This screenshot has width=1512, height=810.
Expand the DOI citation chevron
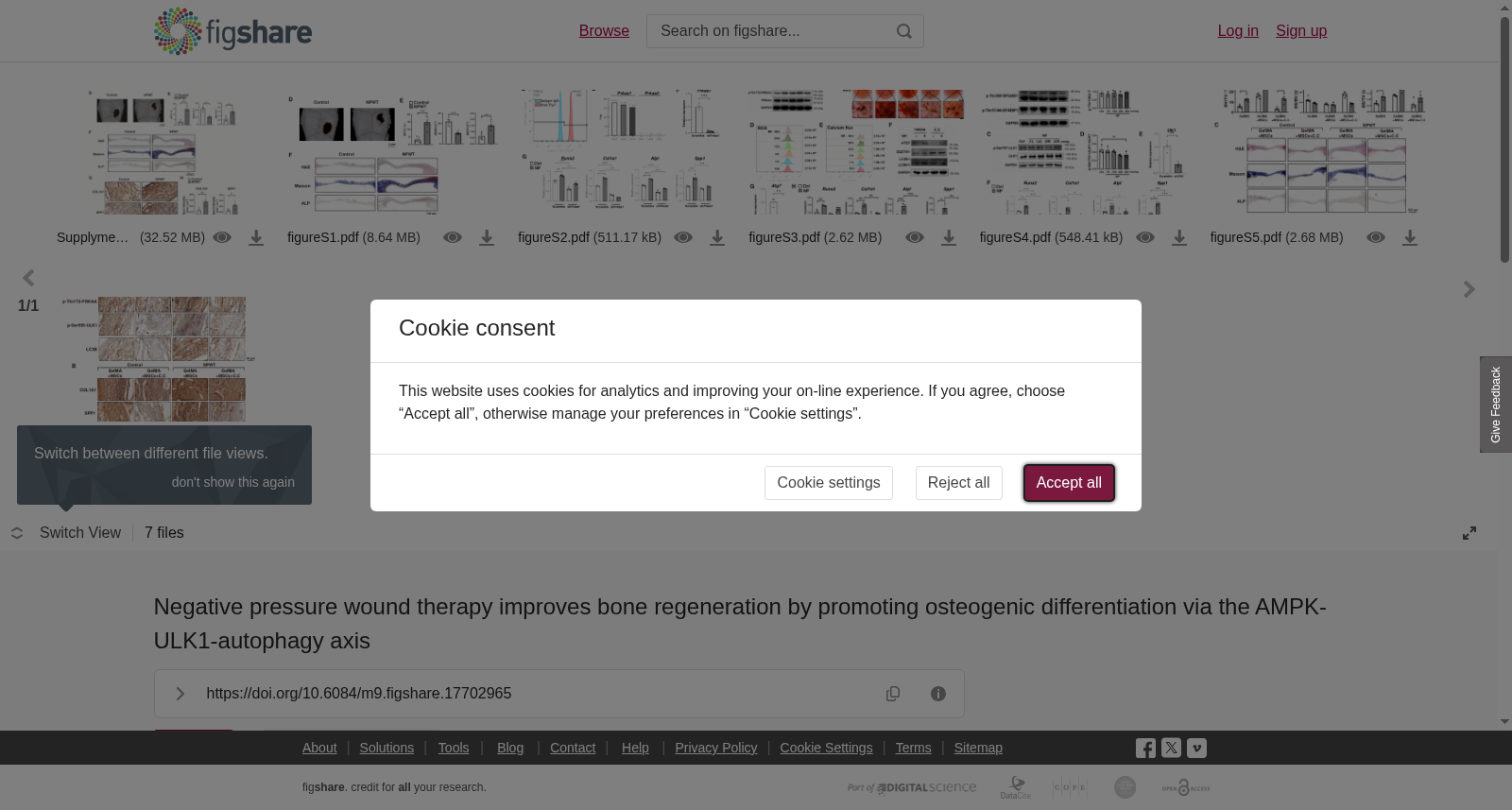point(180,694)
